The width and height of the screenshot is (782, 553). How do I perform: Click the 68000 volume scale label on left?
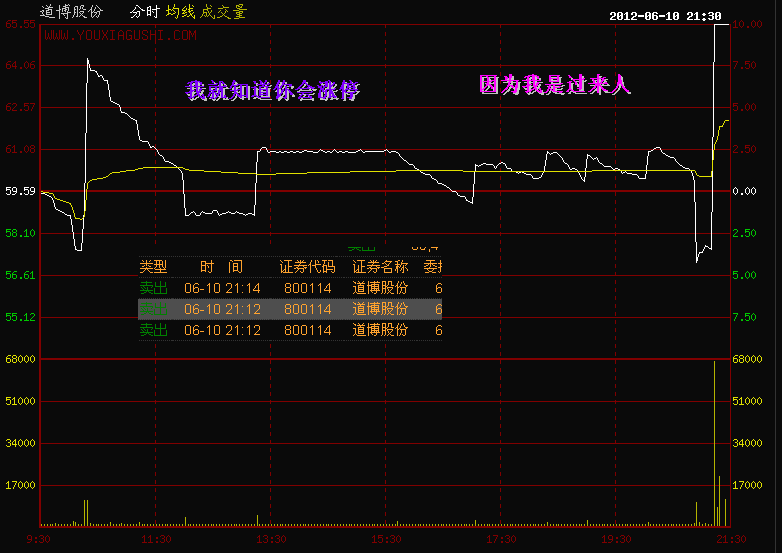pyautogui.click(x=20, y=359)
